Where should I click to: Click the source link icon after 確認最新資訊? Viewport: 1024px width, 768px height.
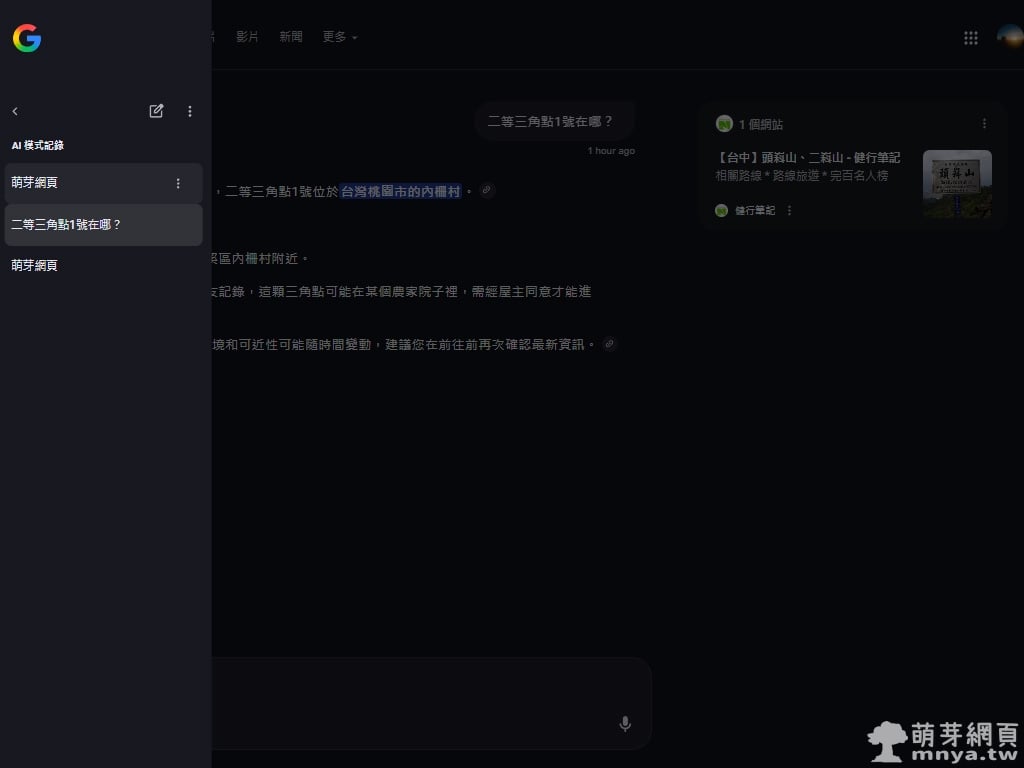coord(609,344)
